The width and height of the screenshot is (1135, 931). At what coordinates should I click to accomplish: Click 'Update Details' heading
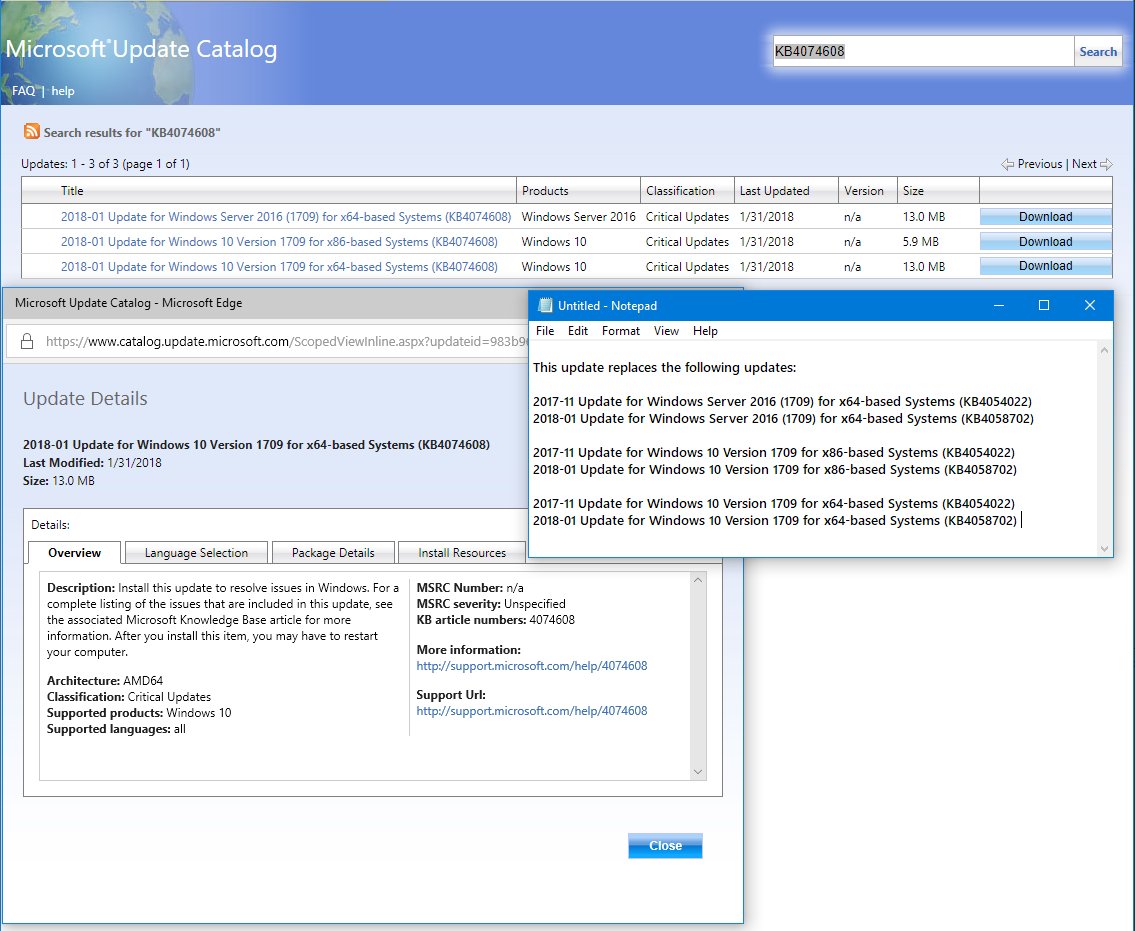[85, 398]
